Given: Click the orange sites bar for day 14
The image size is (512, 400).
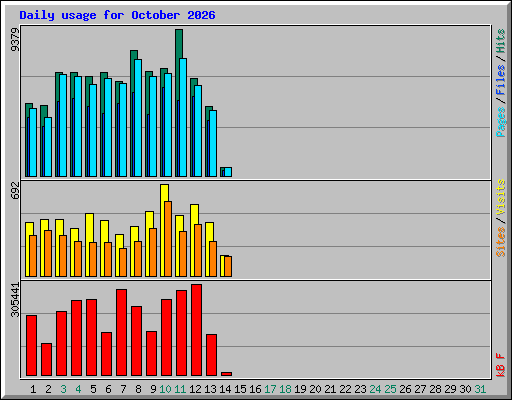Looking at the screenshot, I should [x=228, y=266].
